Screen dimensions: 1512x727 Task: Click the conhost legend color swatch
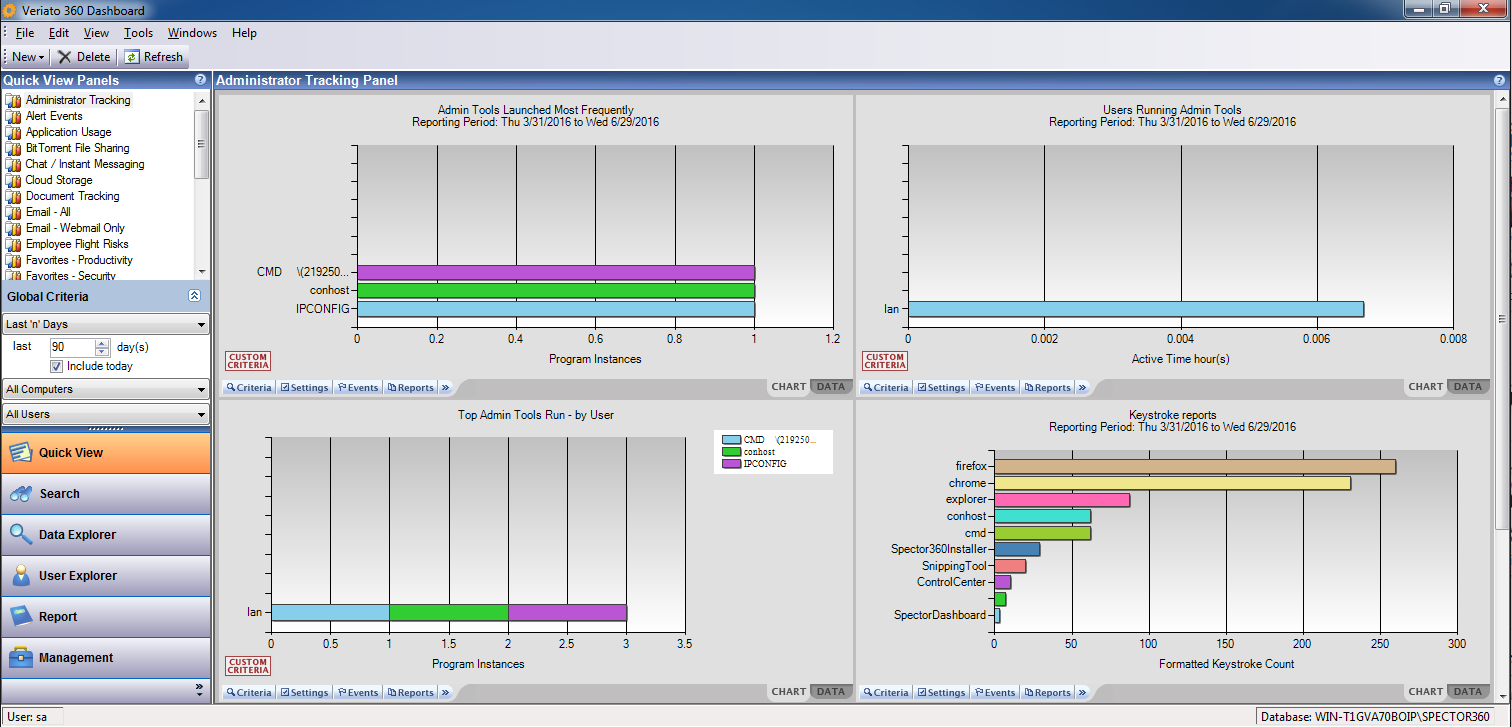pos(731,452)
